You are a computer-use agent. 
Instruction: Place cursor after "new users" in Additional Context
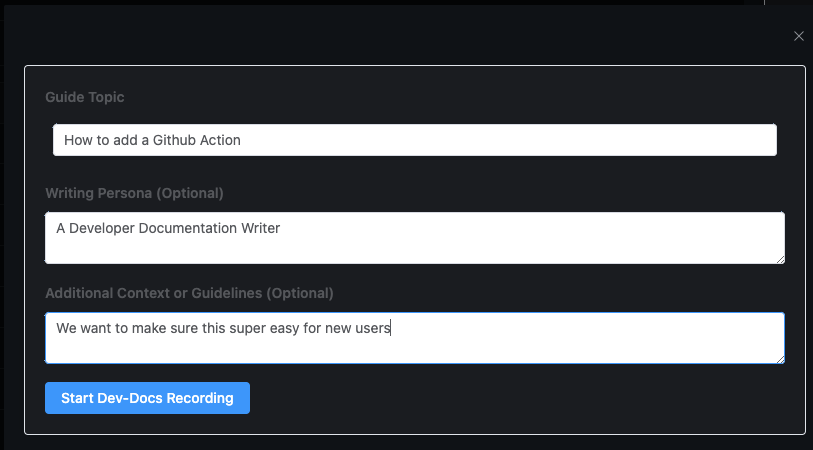[391, 327]
